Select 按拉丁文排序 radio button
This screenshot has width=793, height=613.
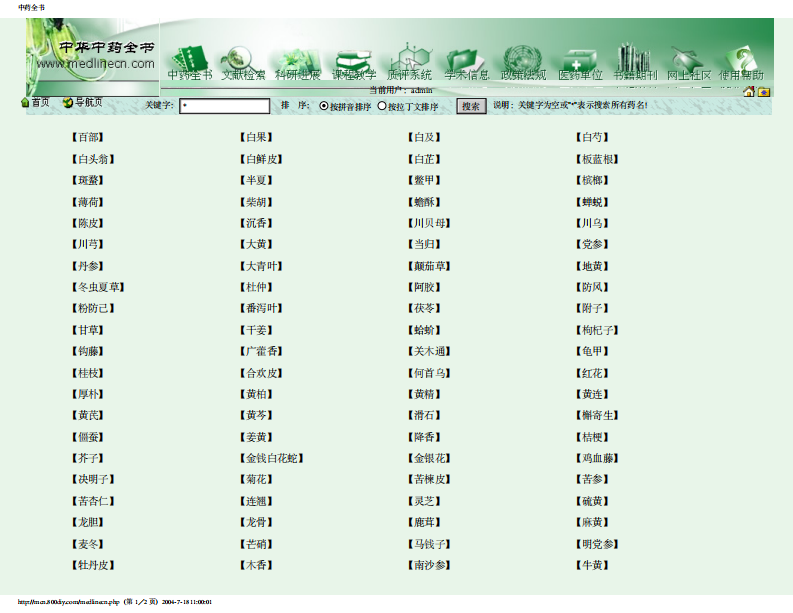(382, 106)
